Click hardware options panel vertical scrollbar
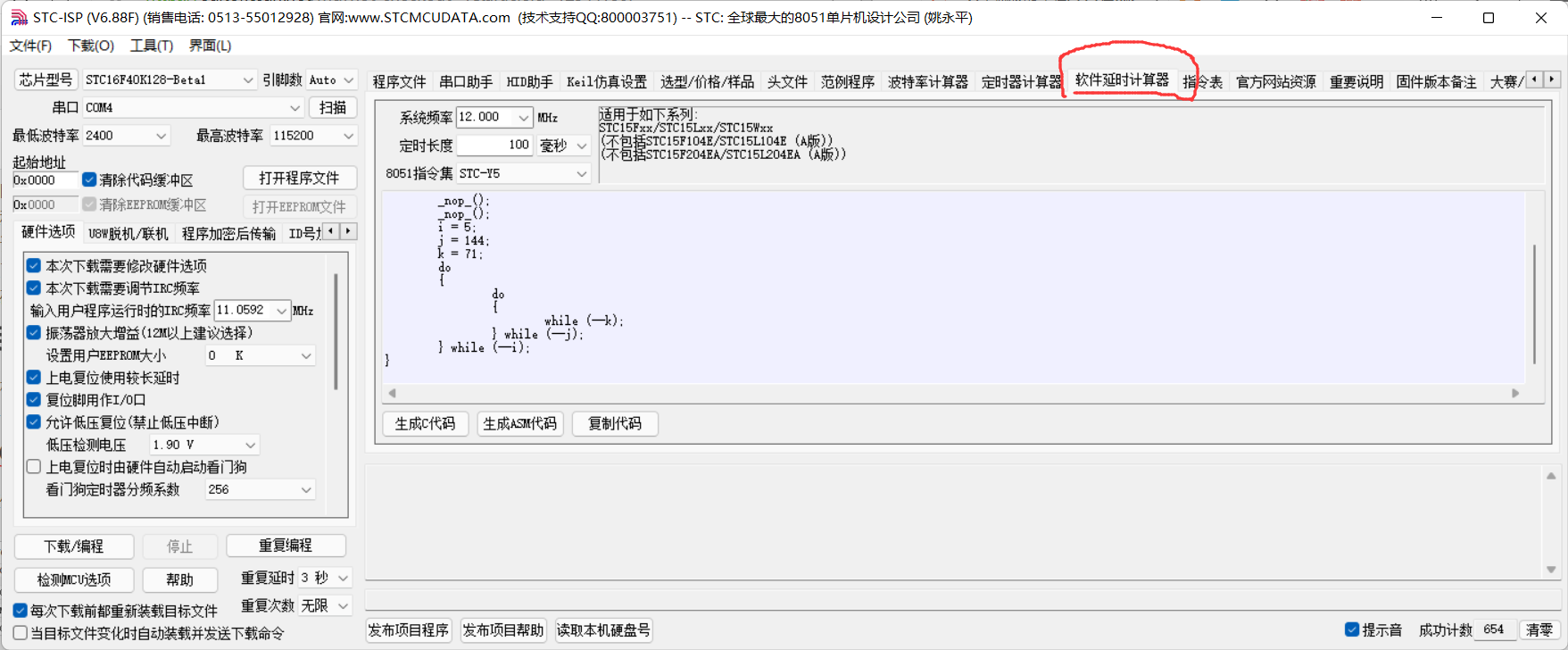The image size is (1568, 650). pos(336,330)
